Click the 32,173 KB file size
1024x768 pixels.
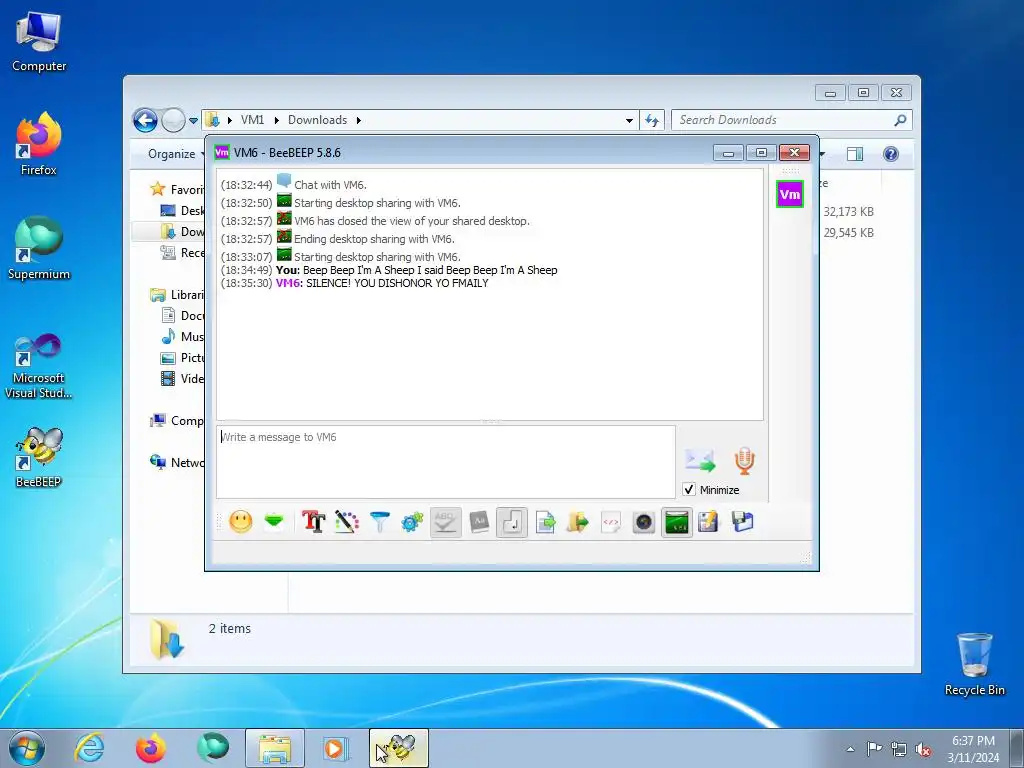[x=848, y=212]
